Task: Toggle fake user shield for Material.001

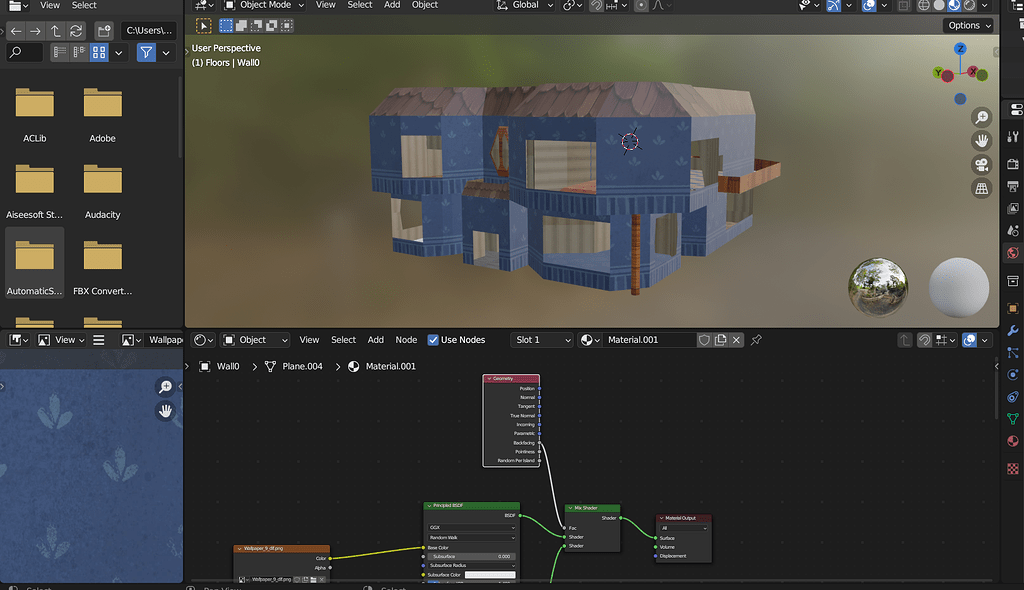Action: (704, 340)
